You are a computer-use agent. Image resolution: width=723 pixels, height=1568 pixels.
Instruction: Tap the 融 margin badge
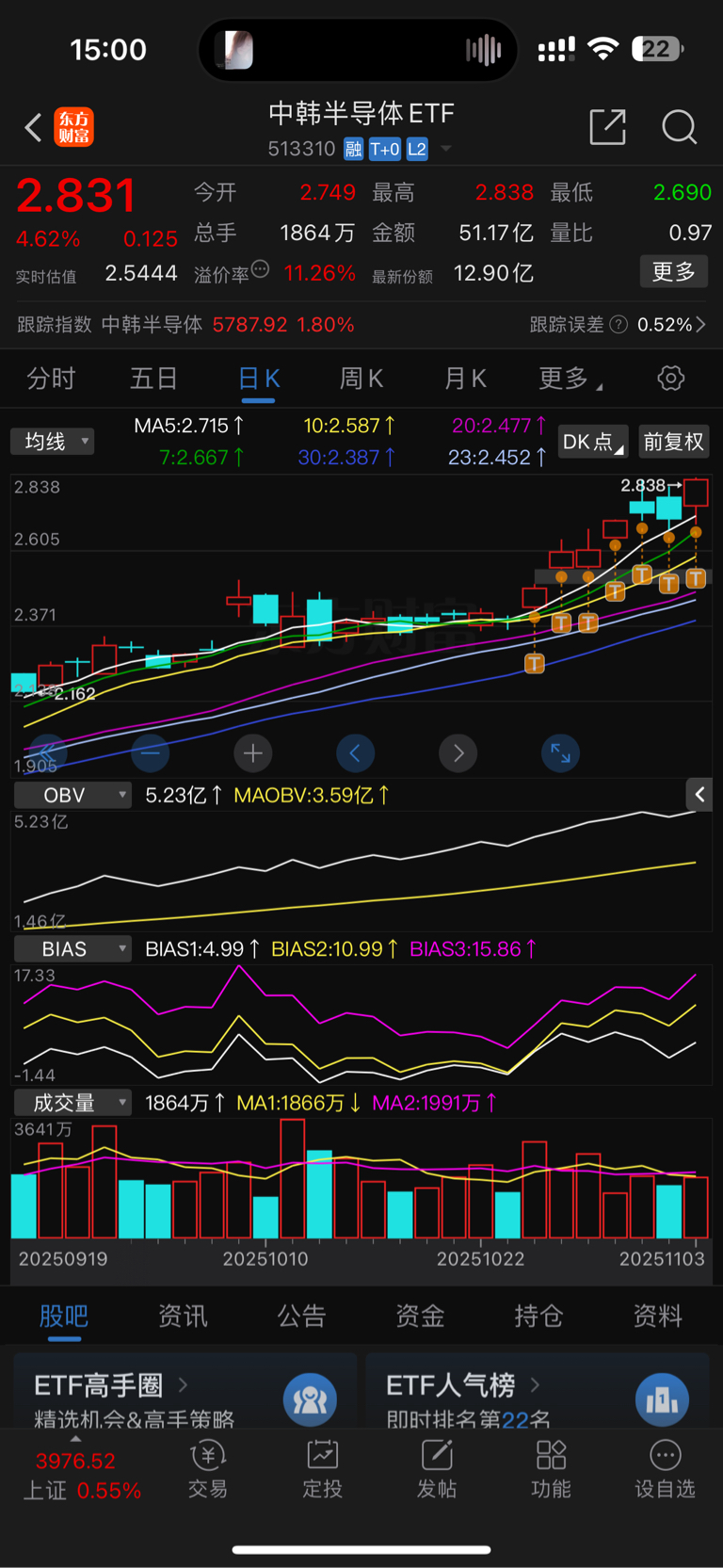click(x=353, y=149)
